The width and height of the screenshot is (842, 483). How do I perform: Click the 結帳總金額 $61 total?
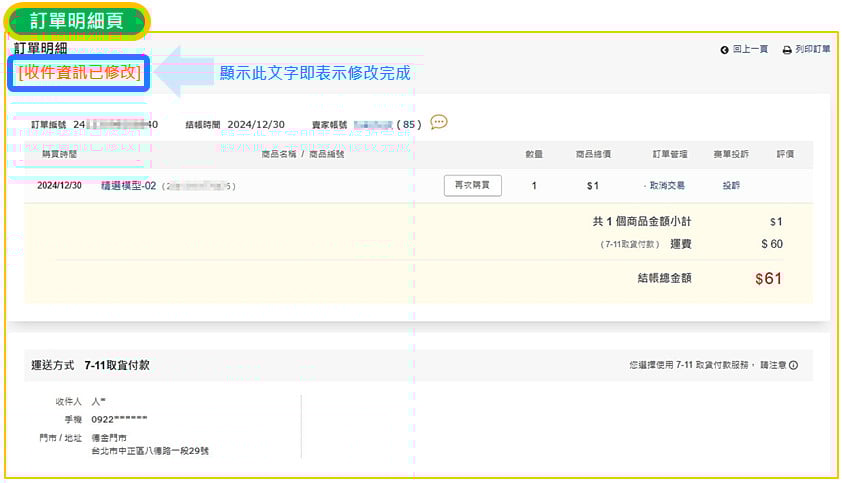tap(768, 279)
